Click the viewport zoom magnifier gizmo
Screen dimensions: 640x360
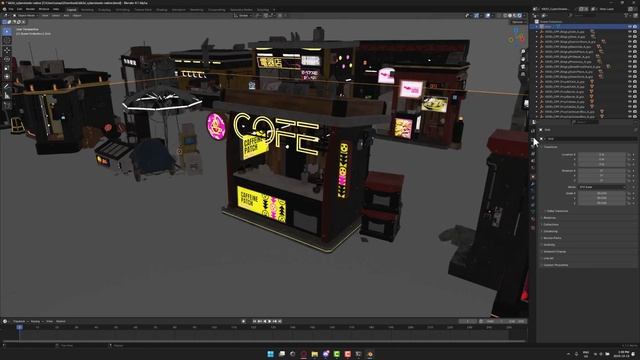pyautogui.click(x=523, y=52)
